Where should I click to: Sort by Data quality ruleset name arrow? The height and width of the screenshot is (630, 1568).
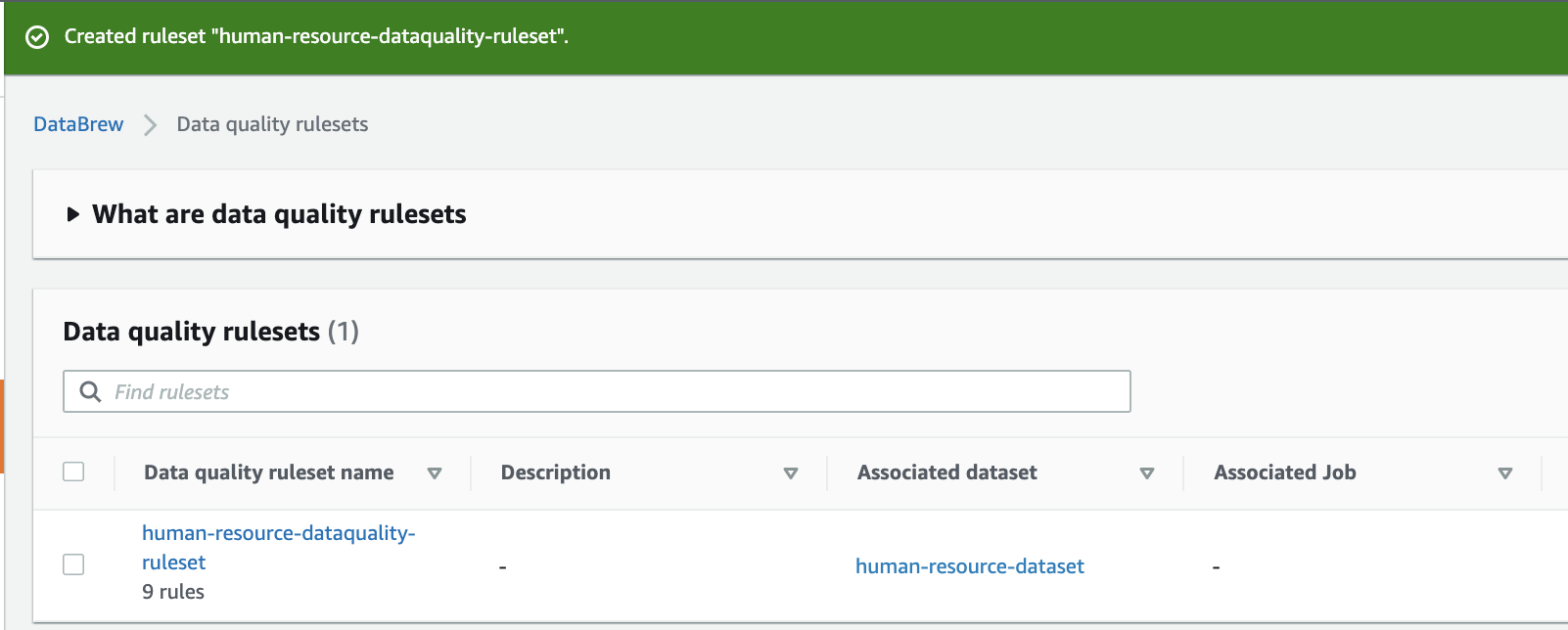[x=435, y=473]
